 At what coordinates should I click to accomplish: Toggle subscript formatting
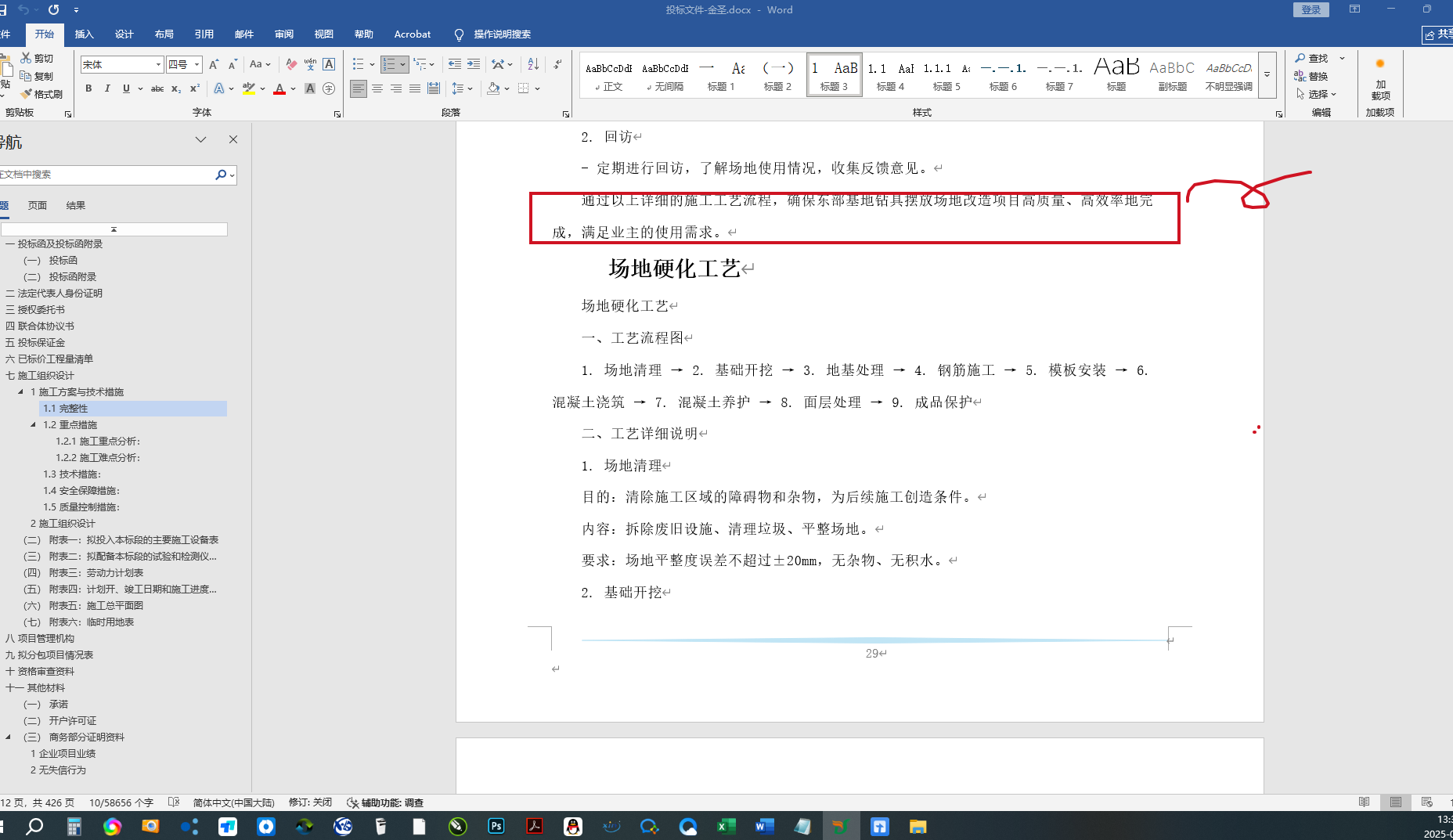pos(176,88)
